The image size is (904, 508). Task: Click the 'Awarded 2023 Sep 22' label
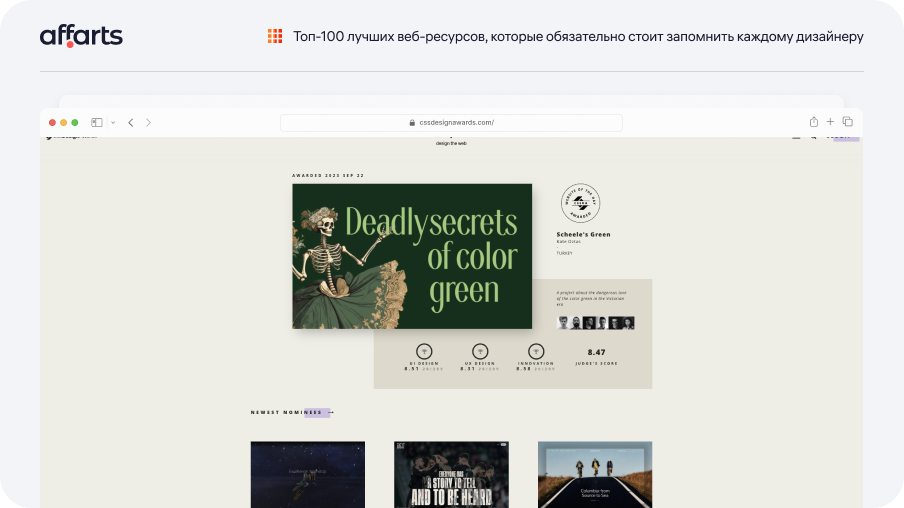click(328, 175)
